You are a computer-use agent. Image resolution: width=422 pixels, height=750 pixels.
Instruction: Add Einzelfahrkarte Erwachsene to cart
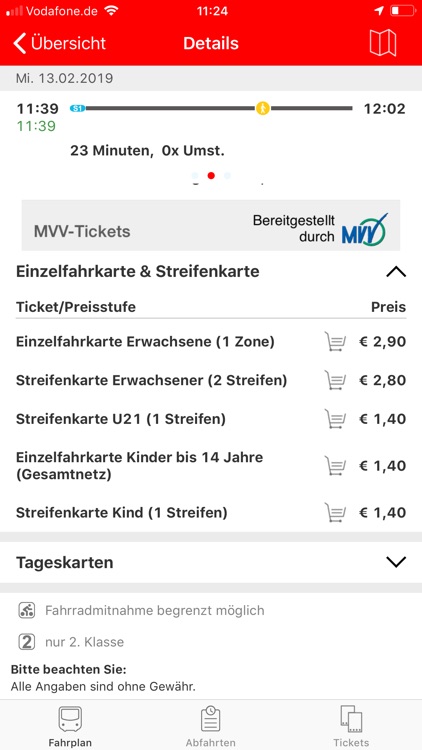click(x=335, y=342)
